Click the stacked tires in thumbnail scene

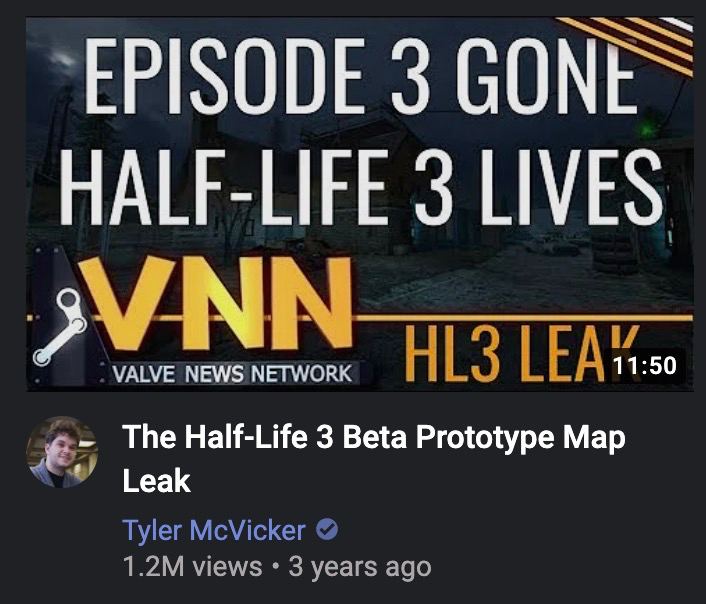pos(615,251)
